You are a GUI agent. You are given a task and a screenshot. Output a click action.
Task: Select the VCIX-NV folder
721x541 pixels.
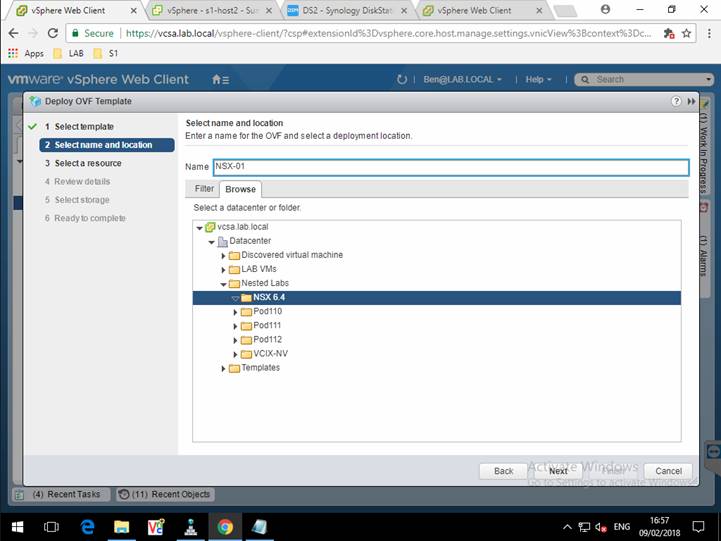pyautogui.click(x=270, y=353)
